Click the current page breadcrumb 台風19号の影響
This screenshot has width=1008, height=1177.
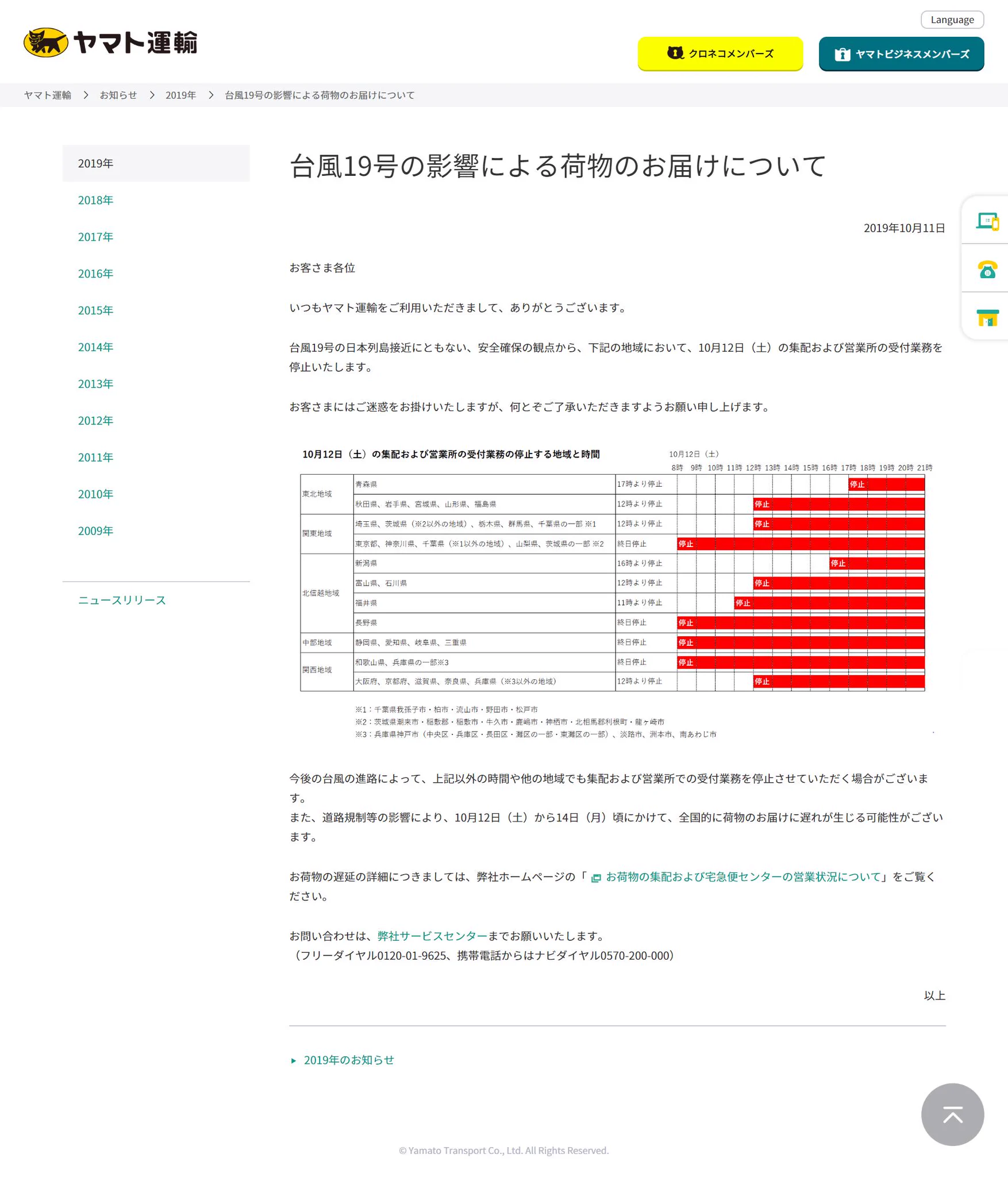(x=320, y=95)
